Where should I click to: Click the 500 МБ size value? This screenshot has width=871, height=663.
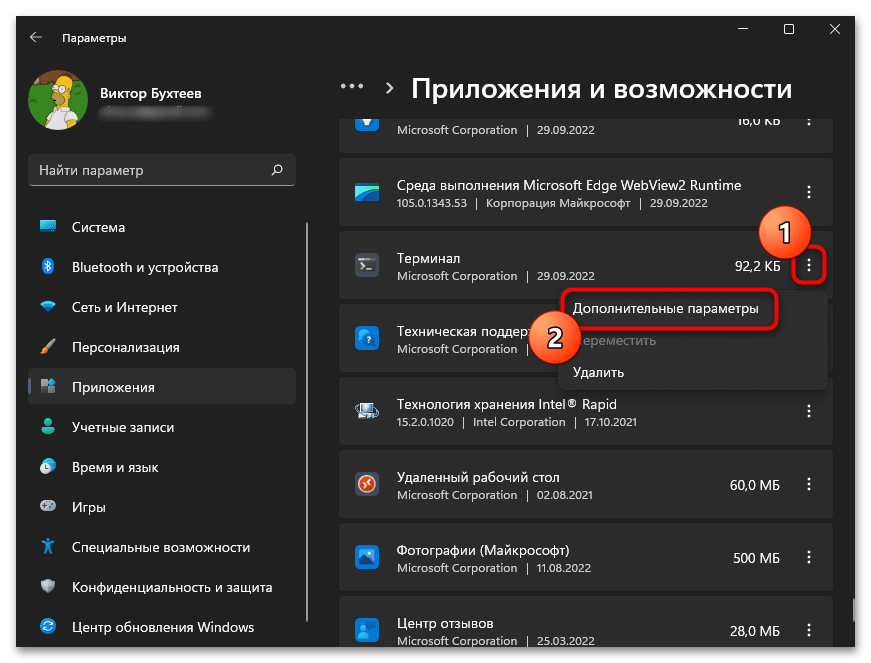click(757, 558)
